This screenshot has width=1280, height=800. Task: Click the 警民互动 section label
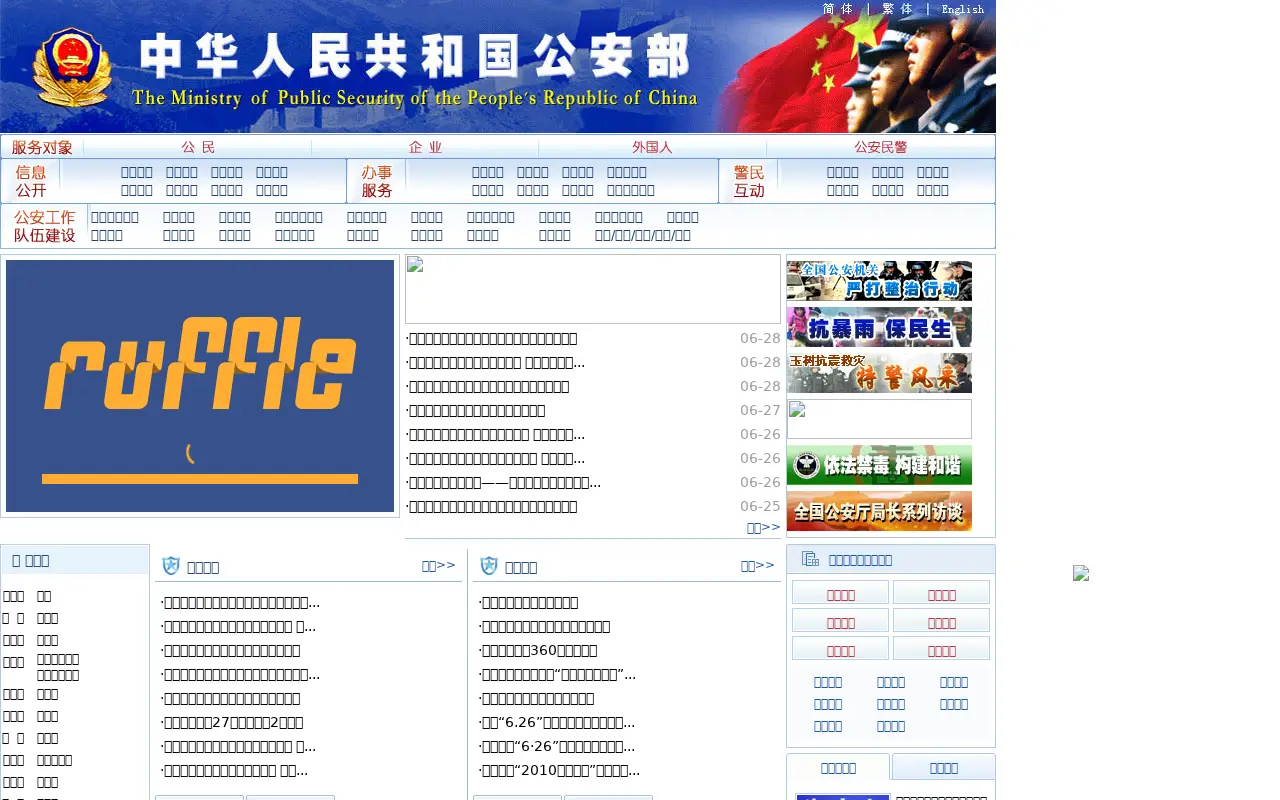[749, 181]
